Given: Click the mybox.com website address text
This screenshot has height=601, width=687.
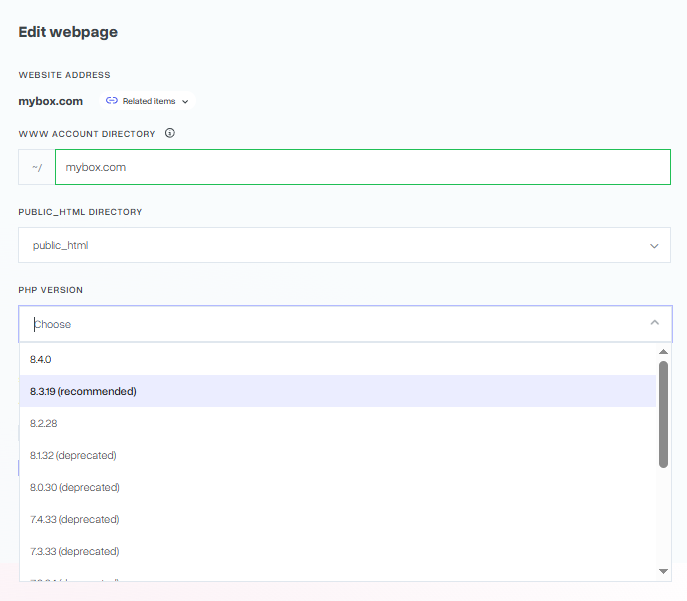Looking at the screenshot, I should coord(50,101).
